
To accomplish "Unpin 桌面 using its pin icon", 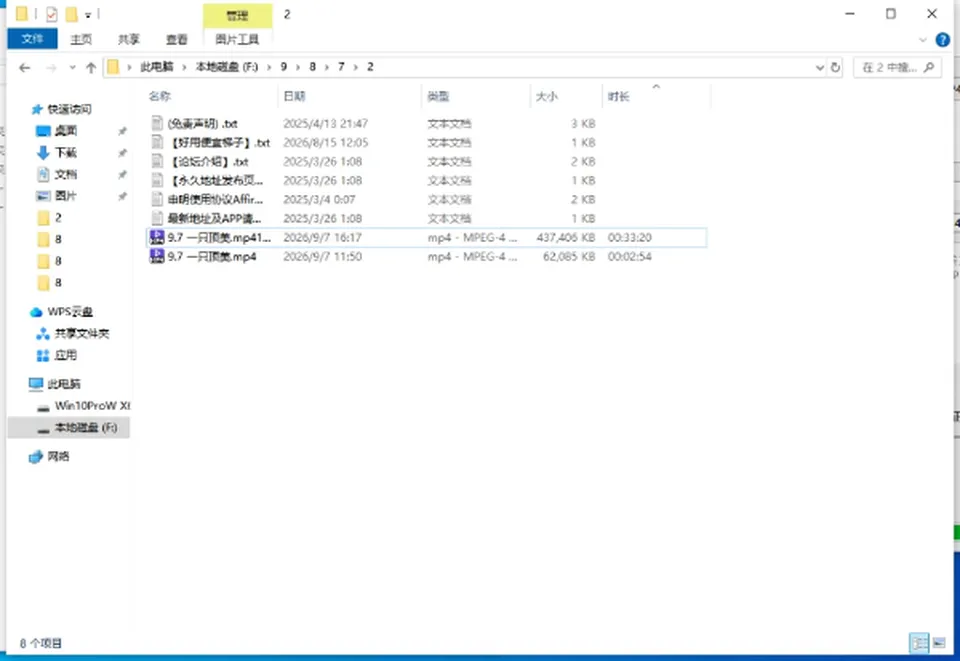I will pos(122,131).
